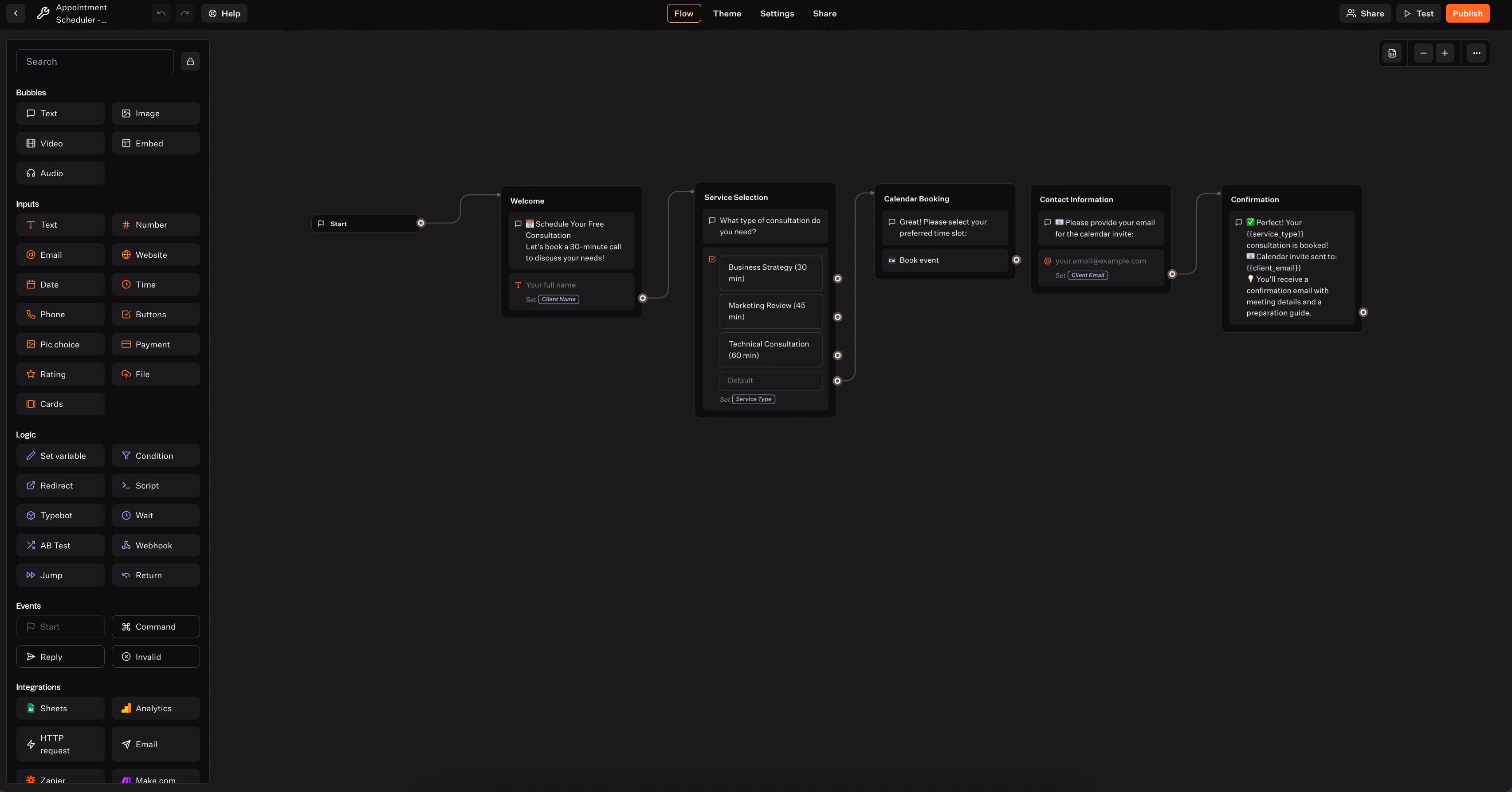Switch to the Theme tab

[727, 13]
